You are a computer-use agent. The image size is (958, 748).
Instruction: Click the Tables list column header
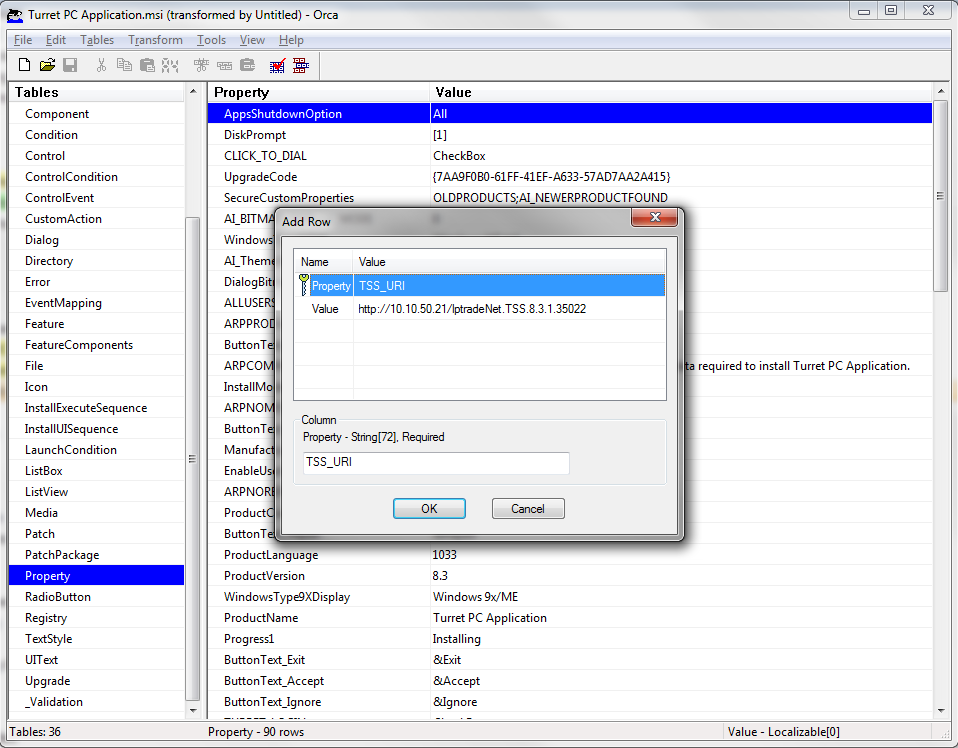97,92
